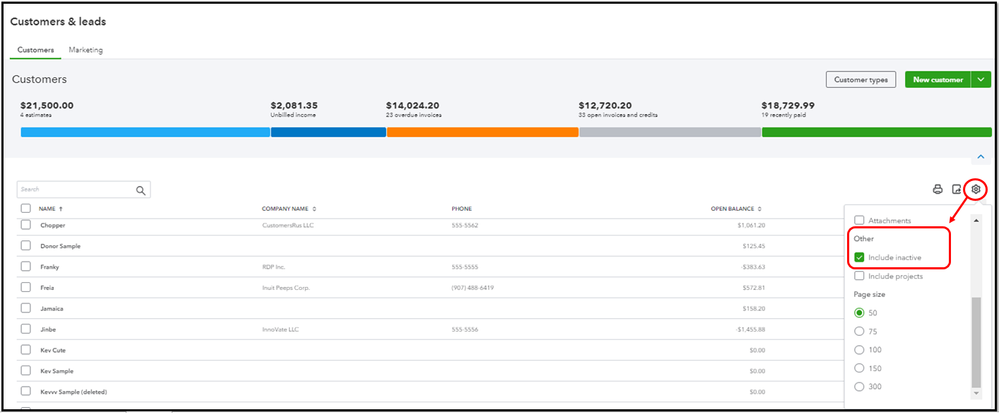
Task: Click the print list icon
Action: 937,189
